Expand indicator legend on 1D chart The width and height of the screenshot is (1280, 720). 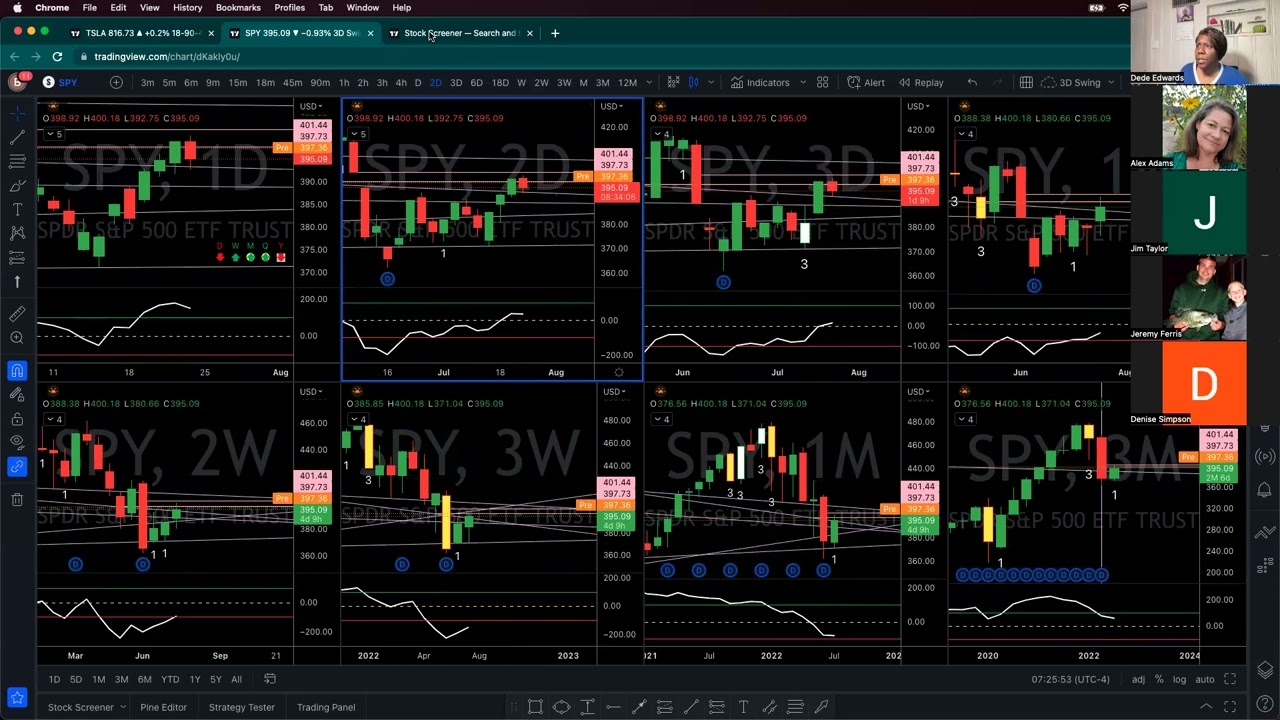click(x=54, y=134)
